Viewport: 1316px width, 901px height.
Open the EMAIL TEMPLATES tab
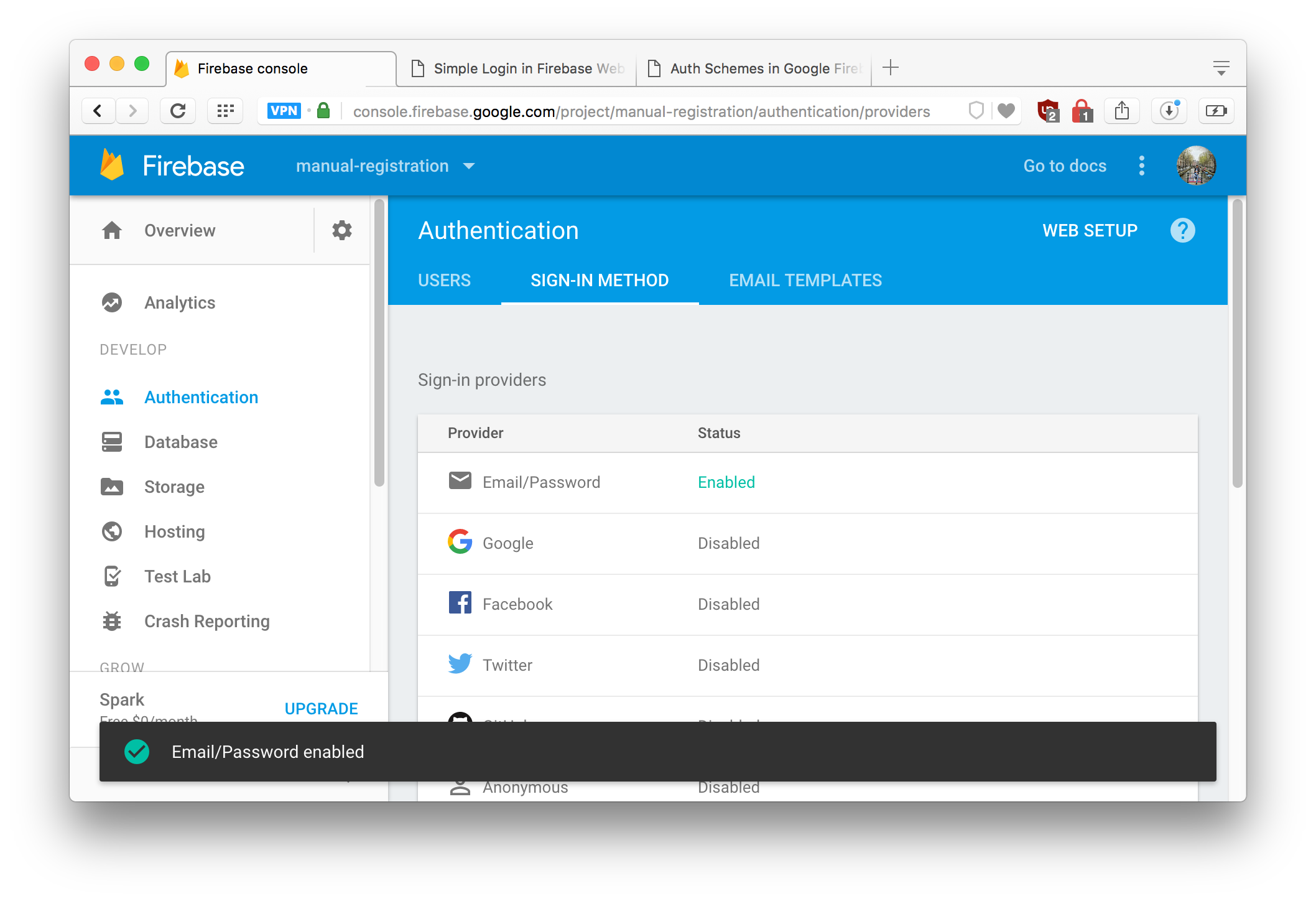805,280
